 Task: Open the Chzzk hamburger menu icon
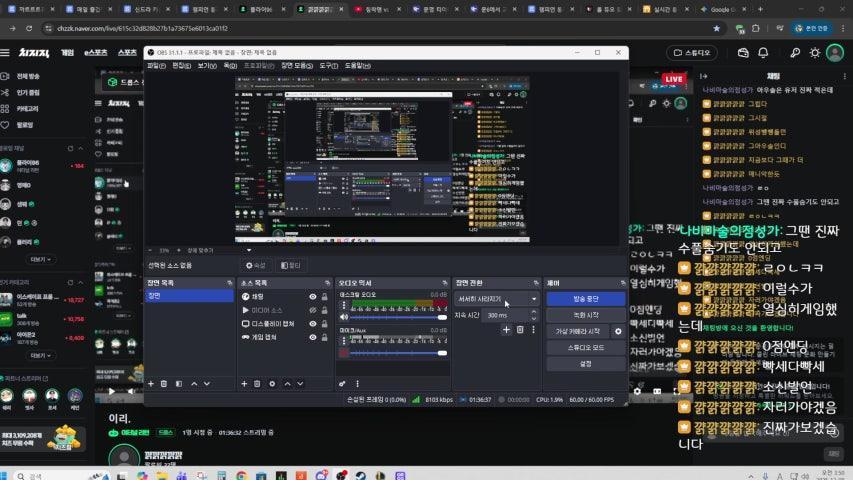[8, 52]
